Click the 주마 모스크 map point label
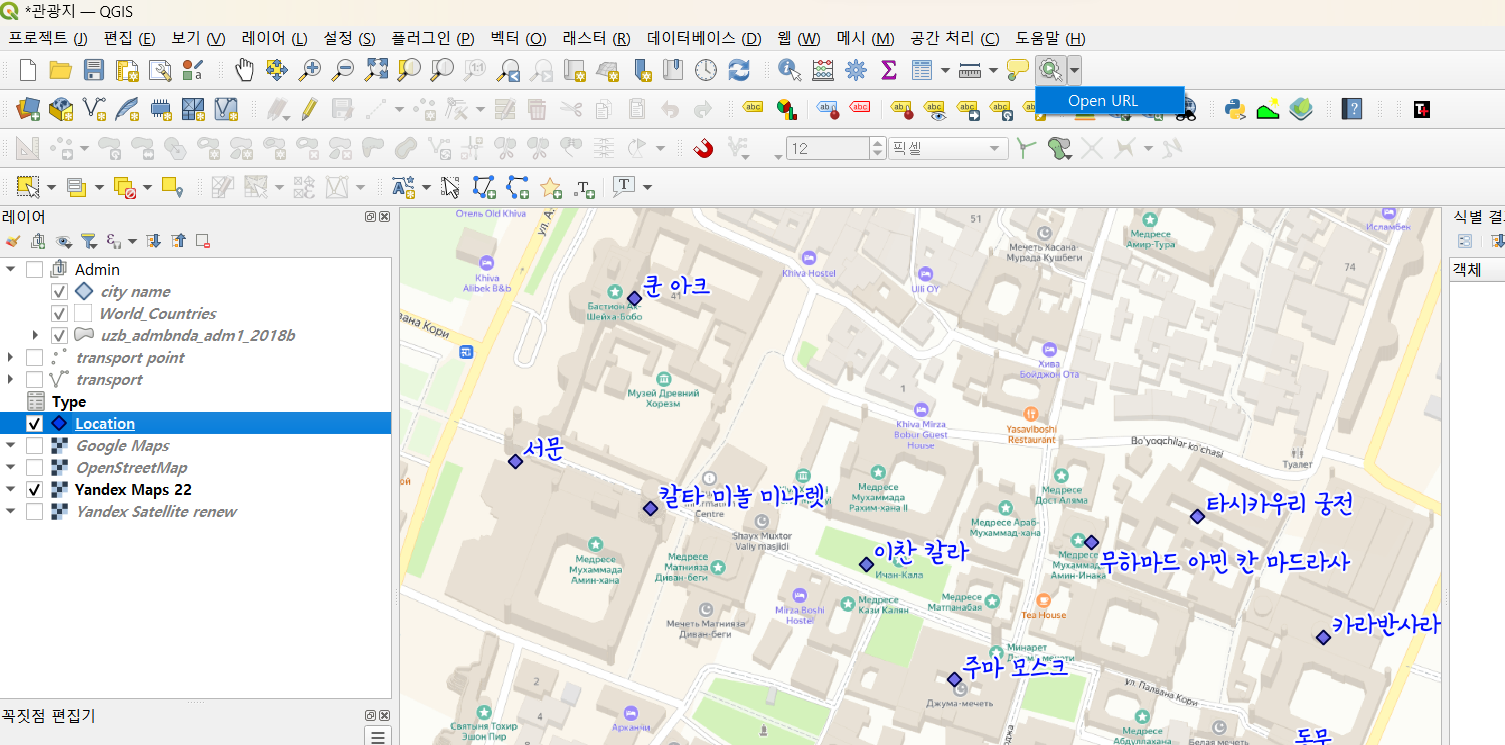This screenshot has height=745, width=1505. pos(1015,666)
